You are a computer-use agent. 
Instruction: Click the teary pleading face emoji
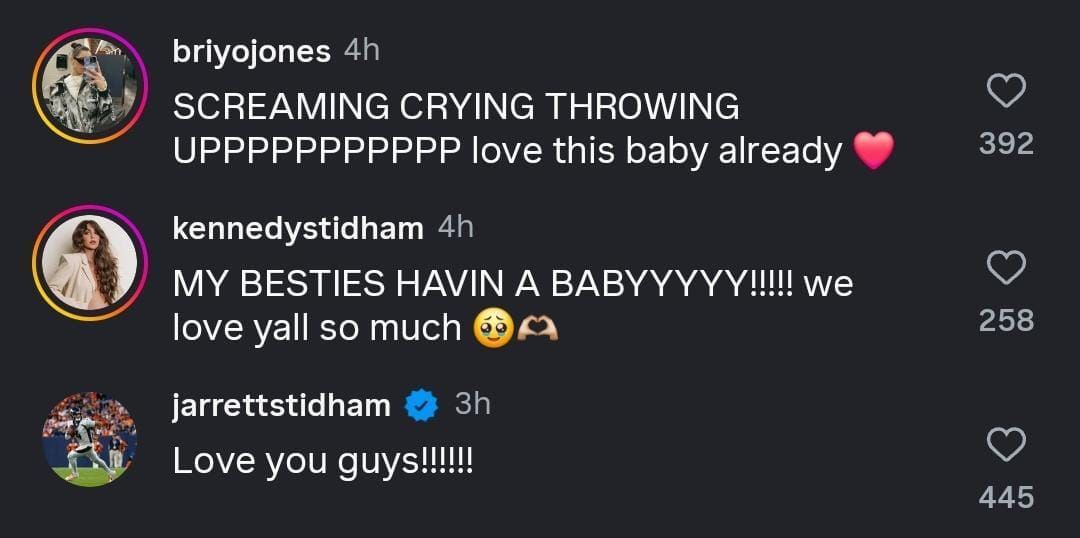click(491, 328)
